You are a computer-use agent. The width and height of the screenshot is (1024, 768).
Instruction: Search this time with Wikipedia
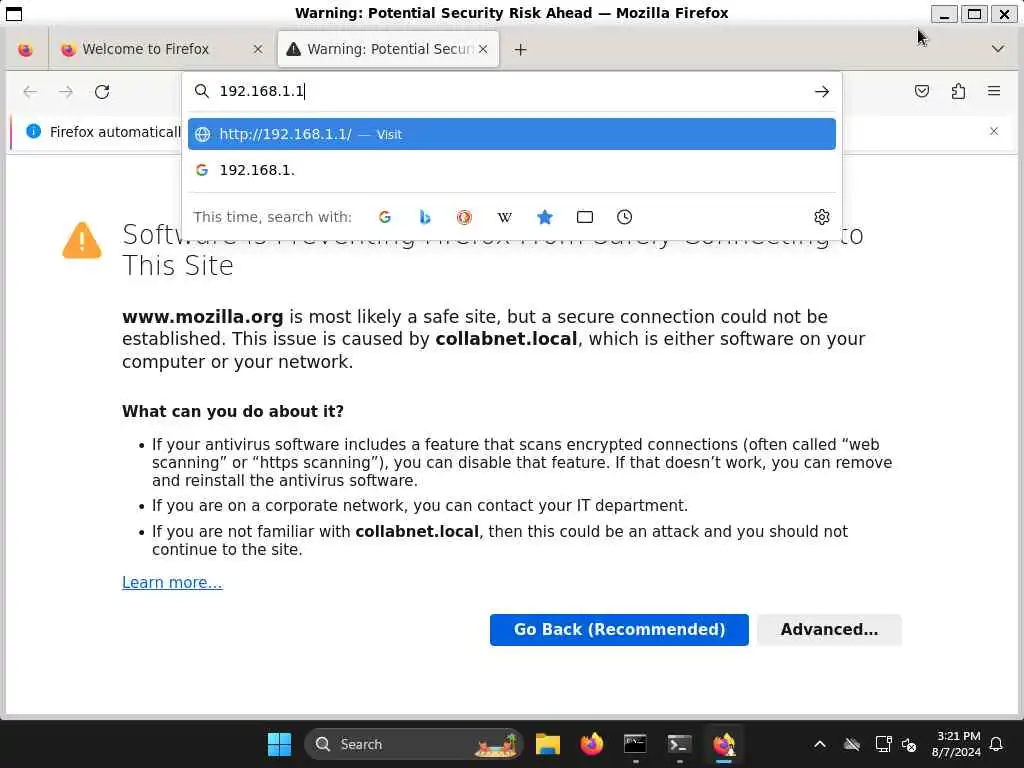[504, 217]
